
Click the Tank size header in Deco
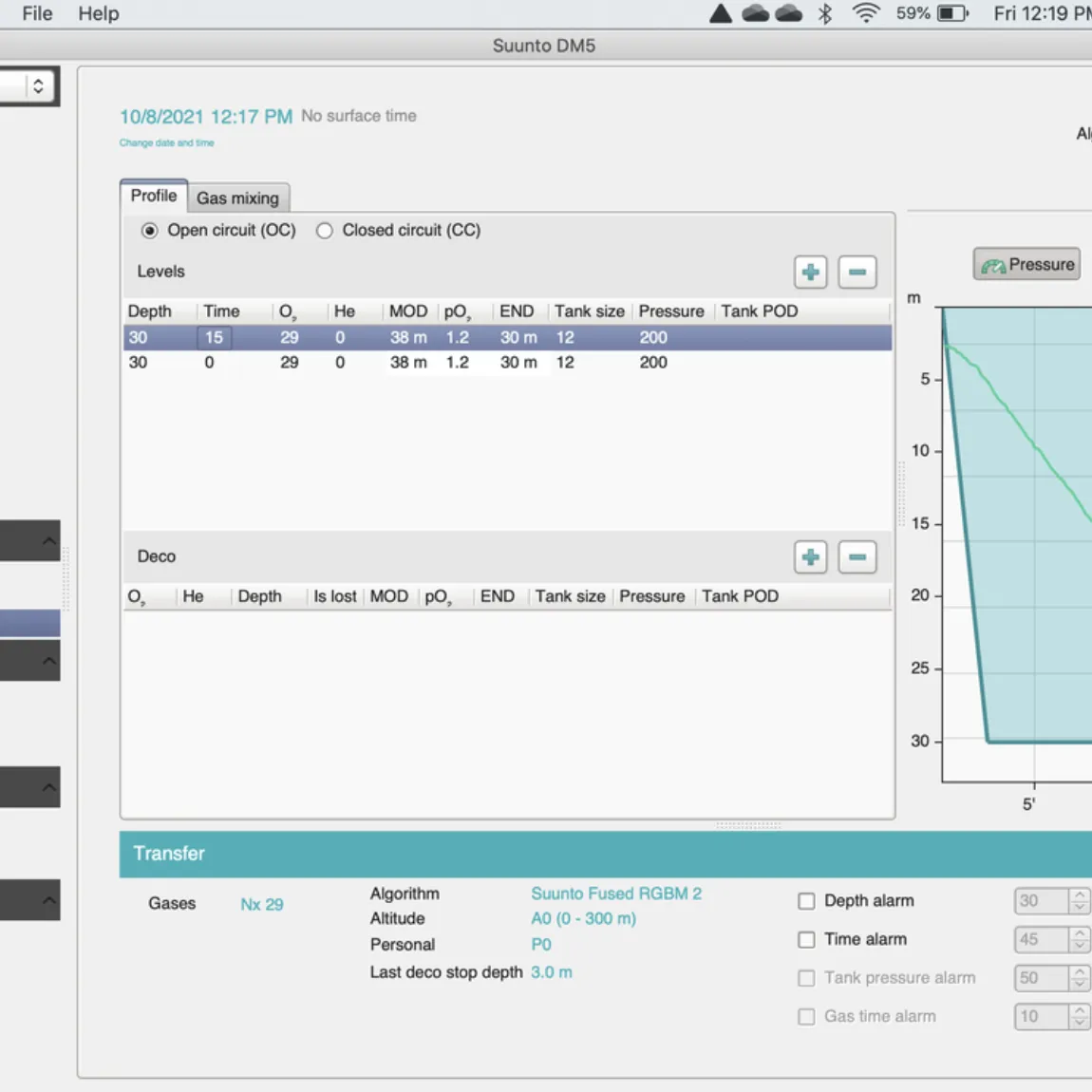[571, 597]
